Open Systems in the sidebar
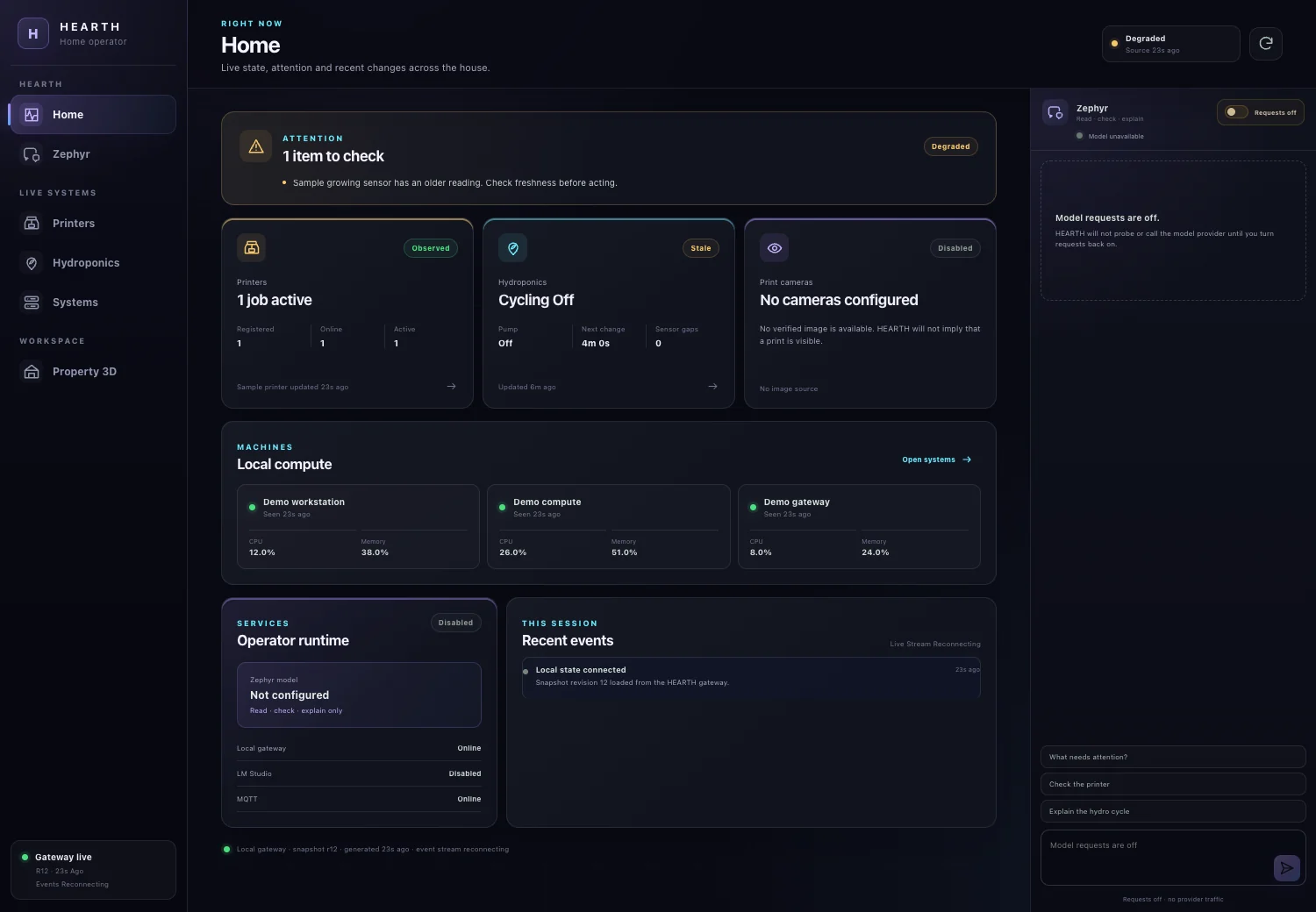Screen dimensions: 1316x912 pos(93,303)
